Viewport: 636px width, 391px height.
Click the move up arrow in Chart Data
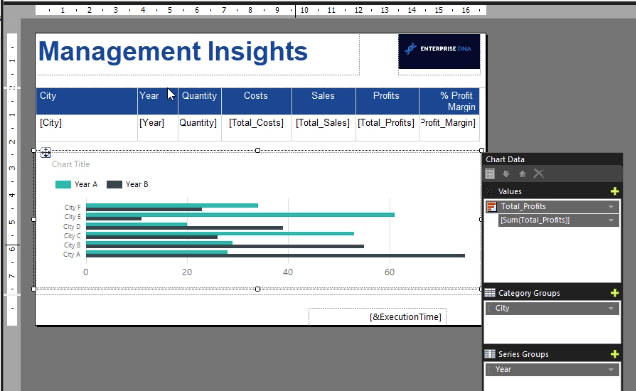(522, 174)
